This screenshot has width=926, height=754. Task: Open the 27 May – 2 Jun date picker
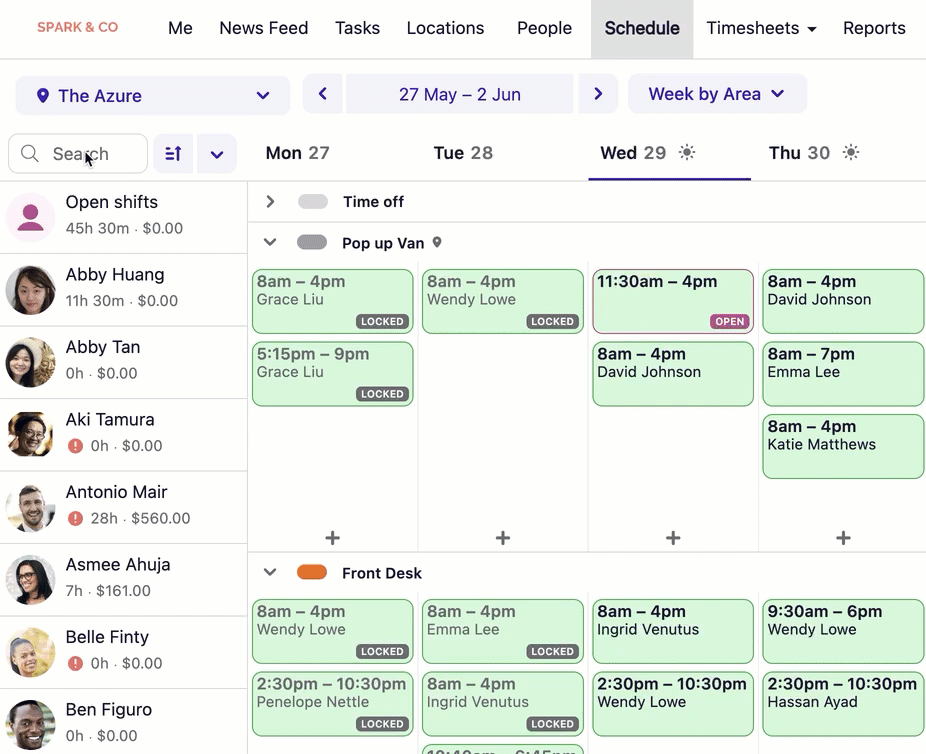459,93
